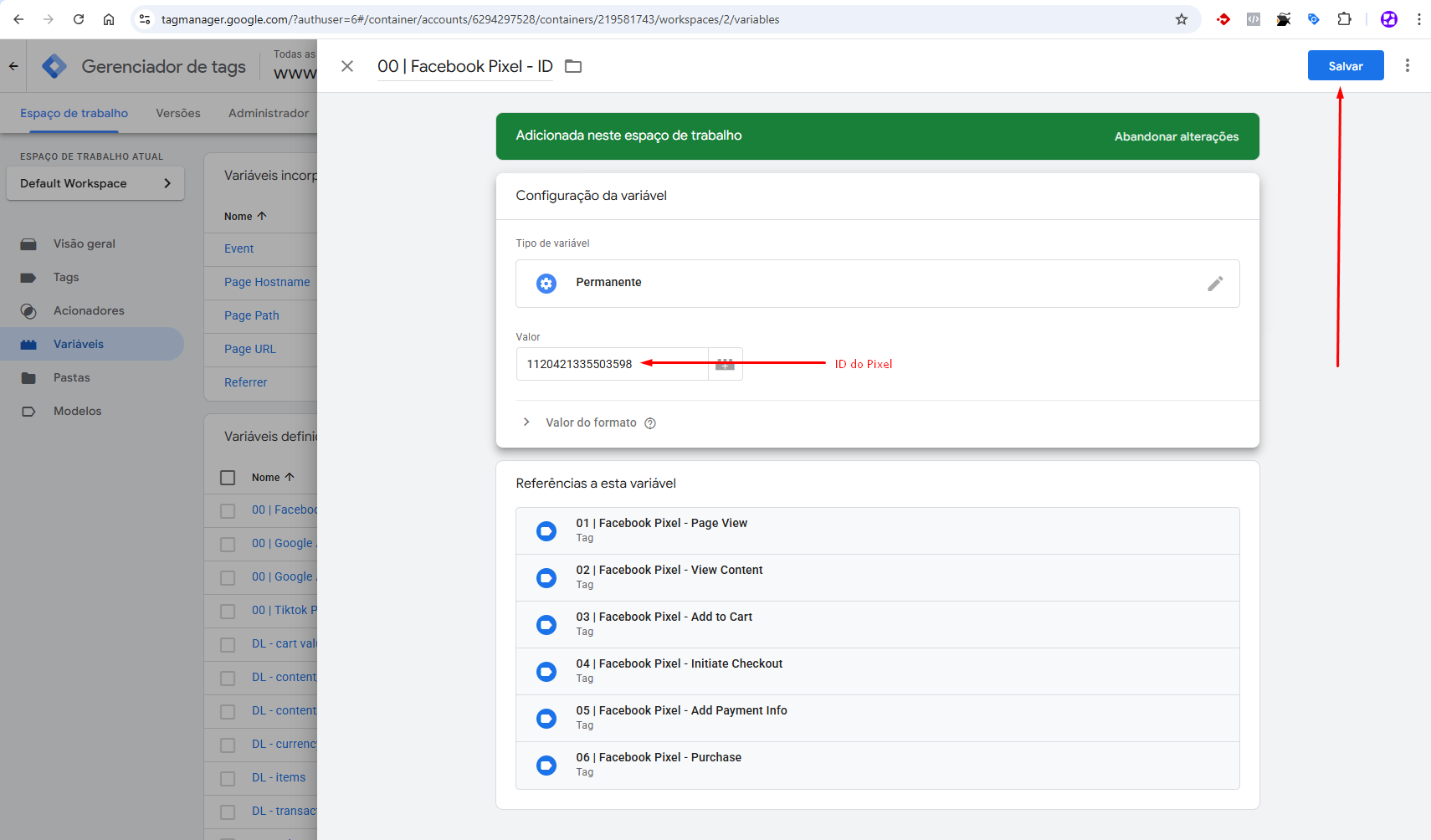
Task: Tick the select-all checkbox next to Nome
Action: point(228,478)
